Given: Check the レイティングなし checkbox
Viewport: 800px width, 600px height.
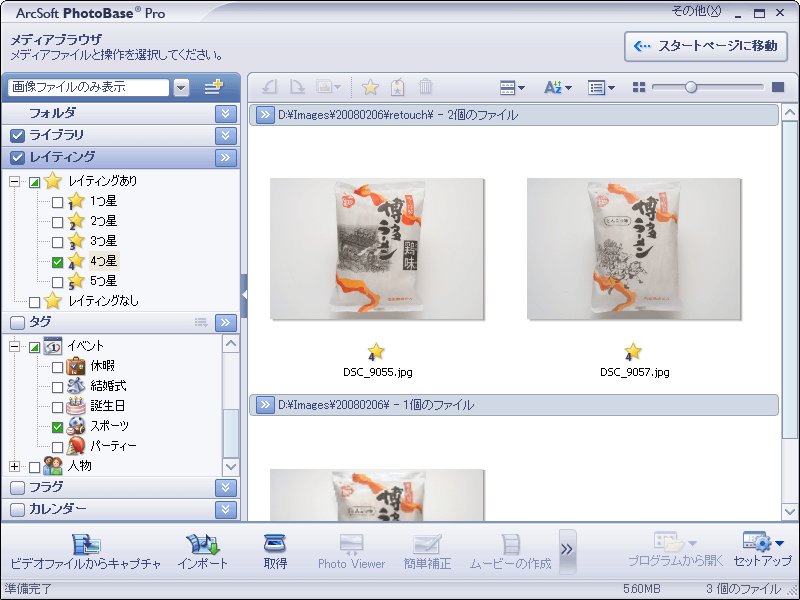Looking at the screenshot, I should pos(34,302).
